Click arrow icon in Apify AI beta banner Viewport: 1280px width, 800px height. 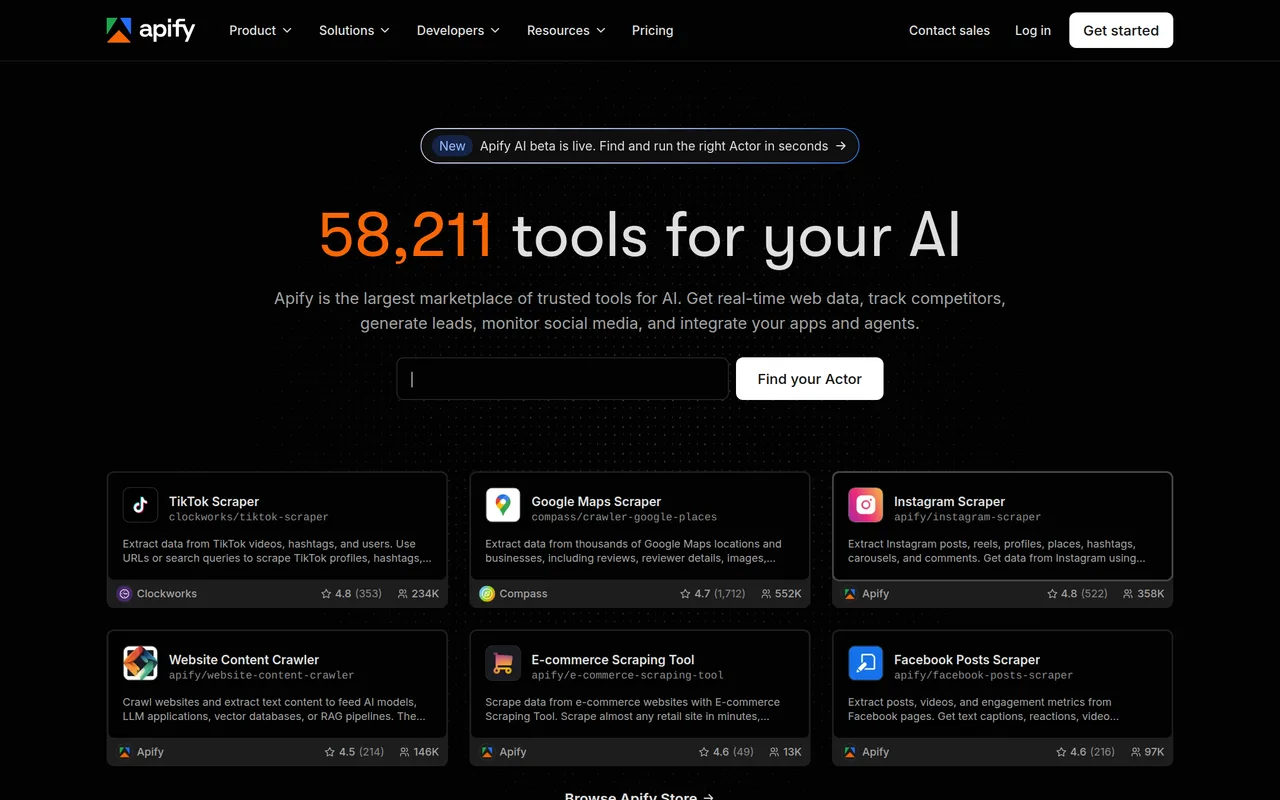841,146
